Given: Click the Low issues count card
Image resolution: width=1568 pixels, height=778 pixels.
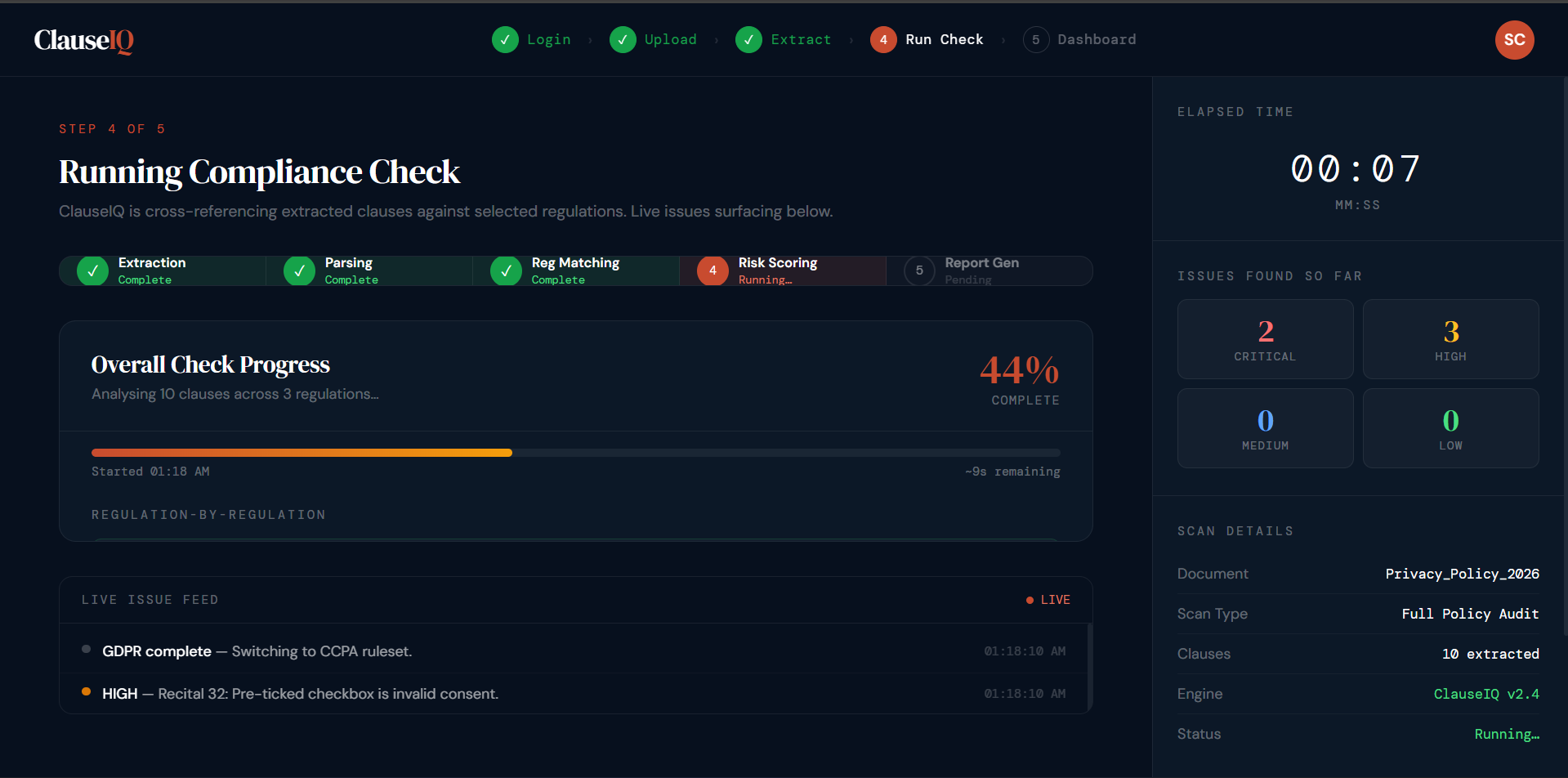Looking at the screenshot, I should tap(1450, 428).
